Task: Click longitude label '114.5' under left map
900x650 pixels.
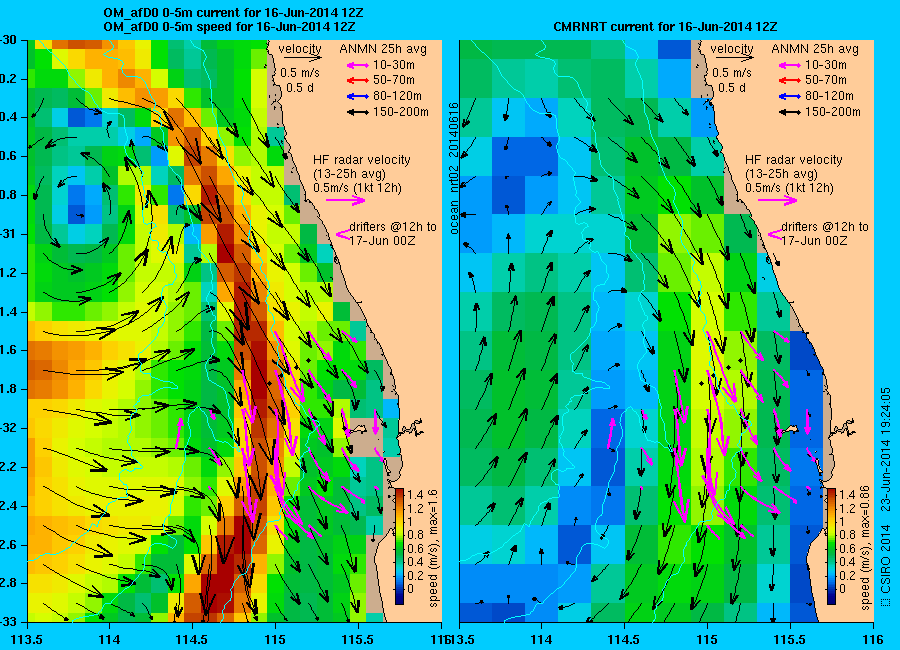Action: (192, 639)
